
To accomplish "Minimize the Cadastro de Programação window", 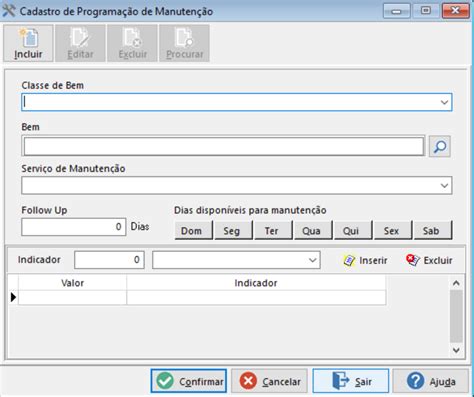I will pos(396,11).
